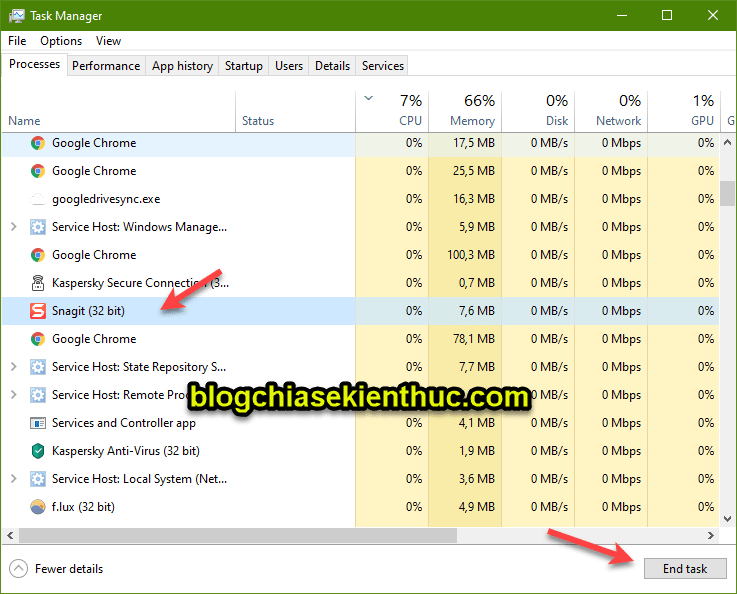Click Service Host: Local System gear icon
Viewport: 737px width, 594px height.
[x=38, y=479]
